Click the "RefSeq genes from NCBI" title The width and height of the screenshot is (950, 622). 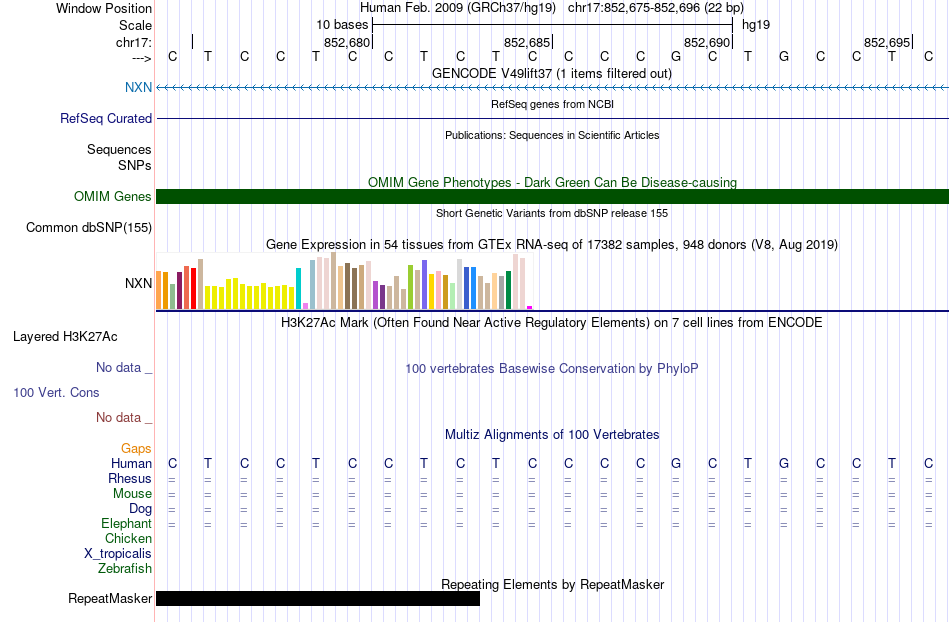552,104
